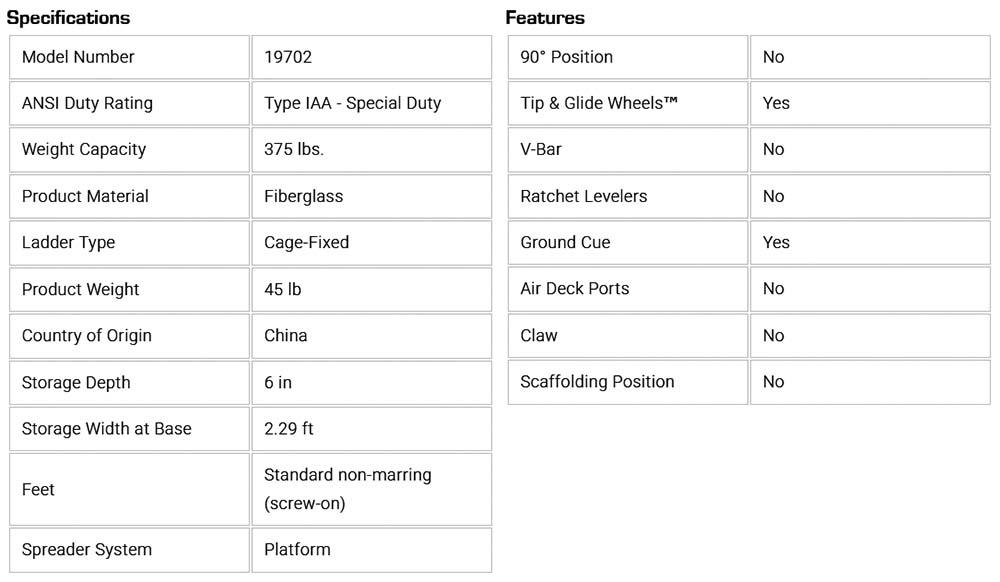Click the Fiberglass material value
The height and width of the screenshot is (582, 1000).
click(x=303, y=196)
